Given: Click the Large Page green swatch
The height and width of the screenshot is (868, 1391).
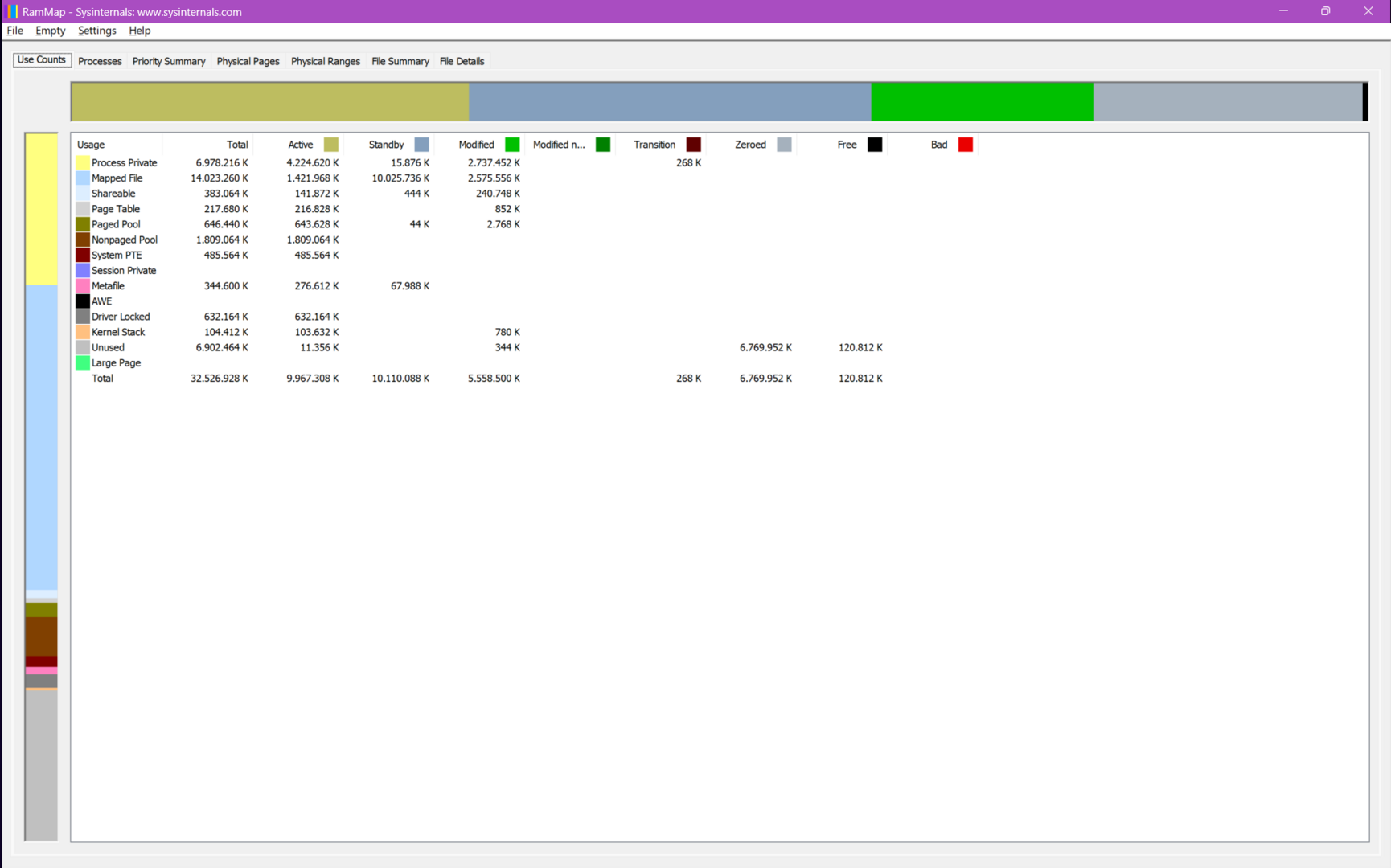Looking at the screenshot, I should click(x=83, y=363).
